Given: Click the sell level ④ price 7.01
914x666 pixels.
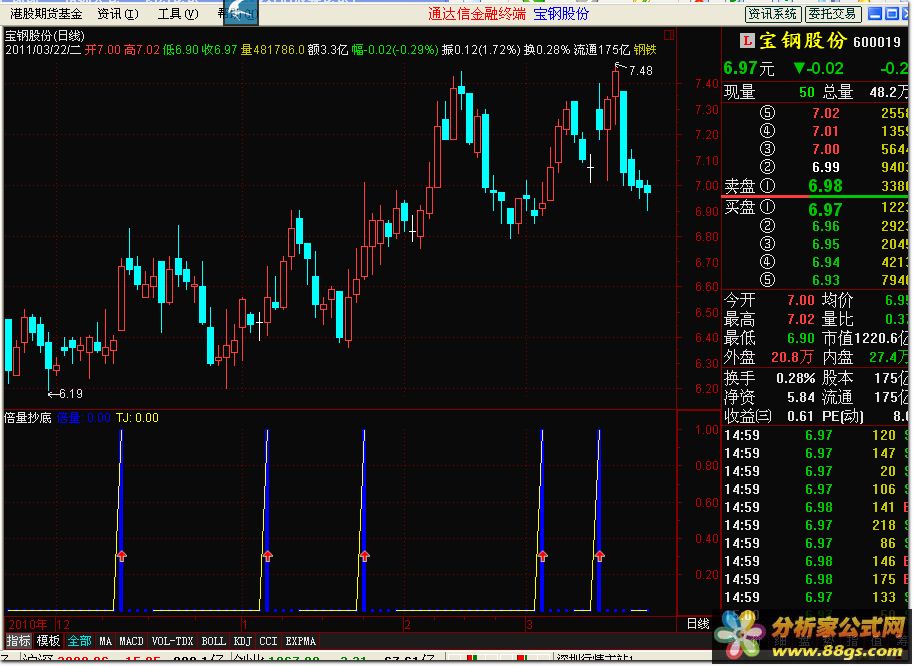Looking at the screenshot, I should 825,131.
